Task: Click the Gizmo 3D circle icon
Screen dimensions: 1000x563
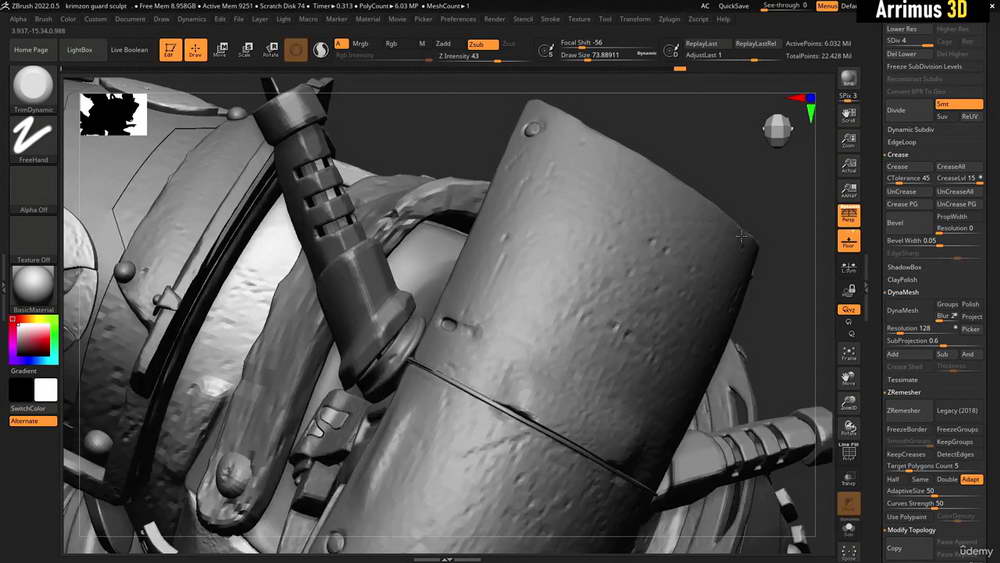Action: (296, 50)
